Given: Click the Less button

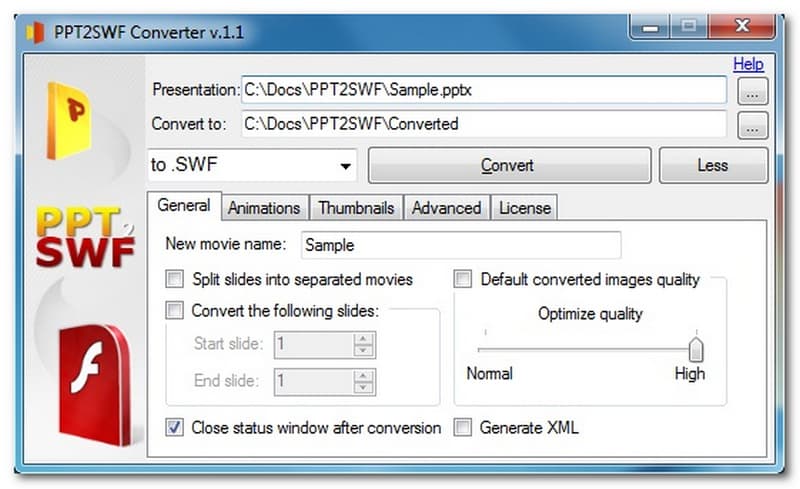Looking at the screenshot, I should pyautogui.click(x=713, y=166).
